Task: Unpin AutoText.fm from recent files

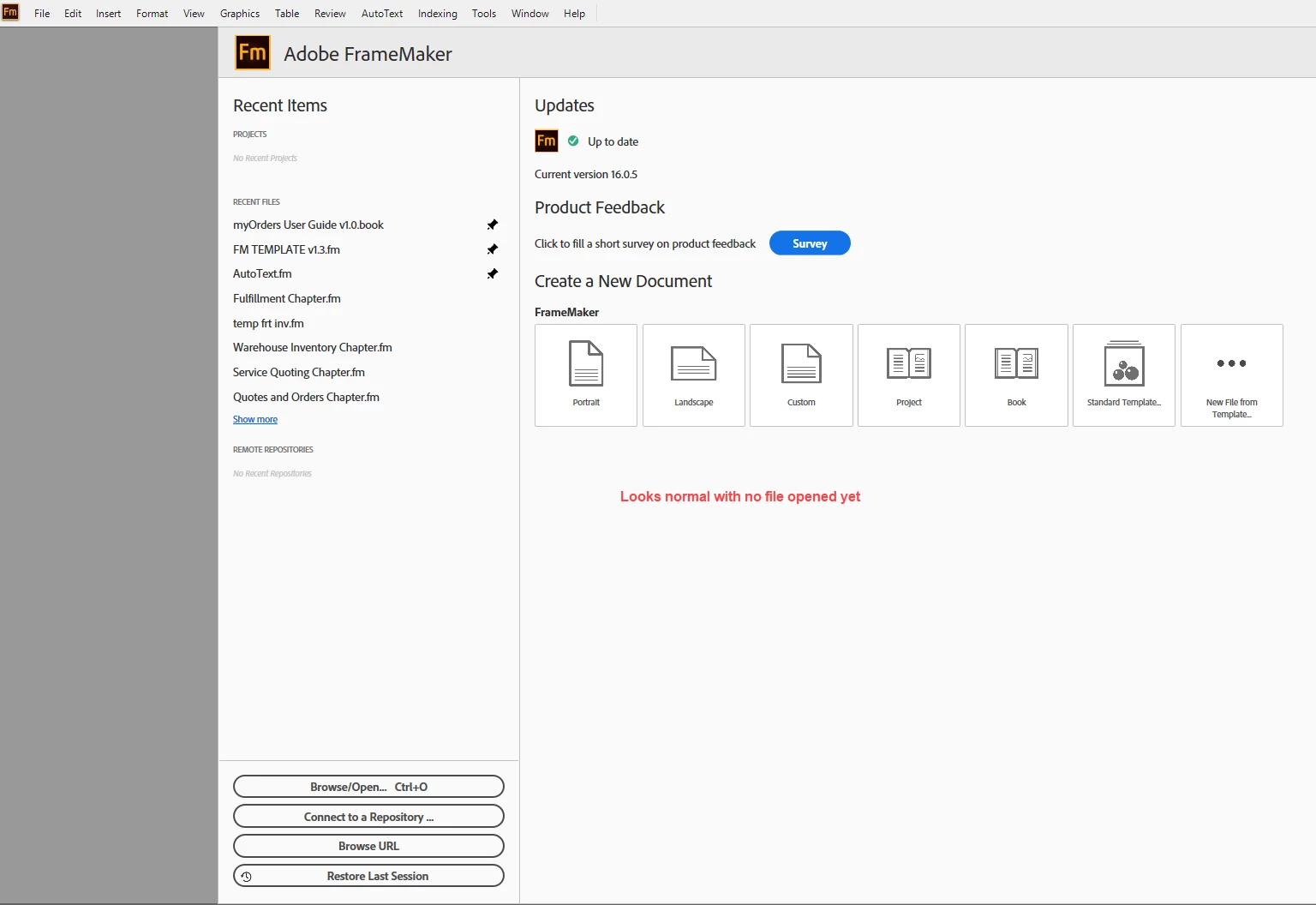Action: [493, 274]
